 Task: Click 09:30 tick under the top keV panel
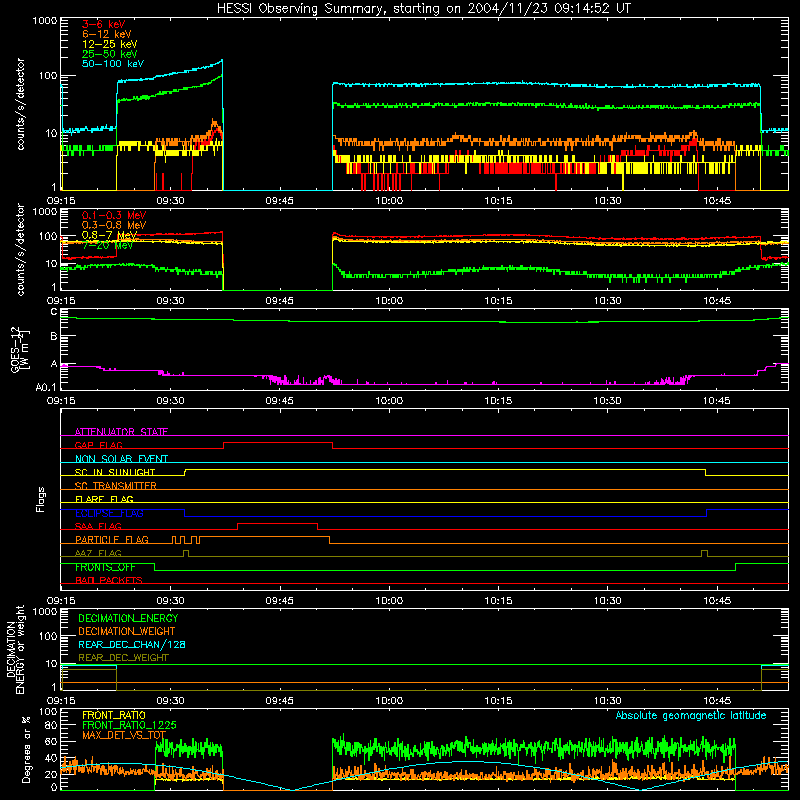pyautogui.click(x=170, y=201)
